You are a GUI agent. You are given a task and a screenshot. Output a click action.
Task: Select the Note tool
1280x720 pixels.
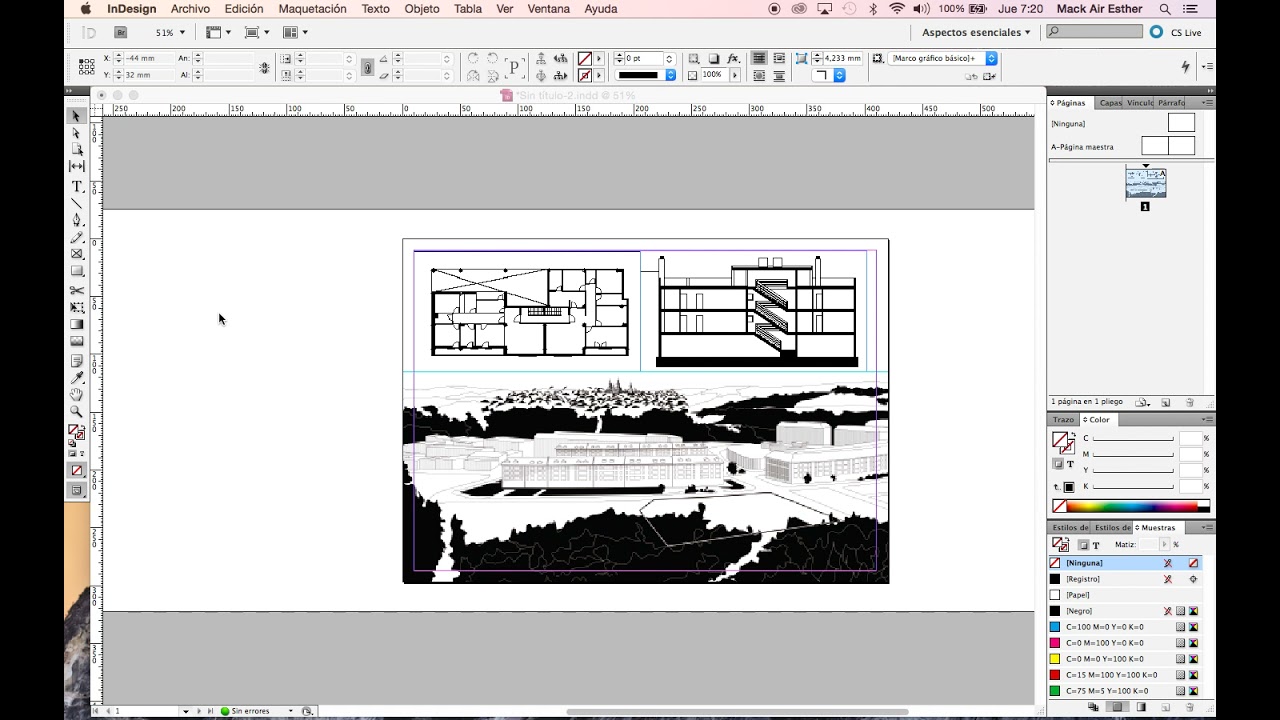76,361
